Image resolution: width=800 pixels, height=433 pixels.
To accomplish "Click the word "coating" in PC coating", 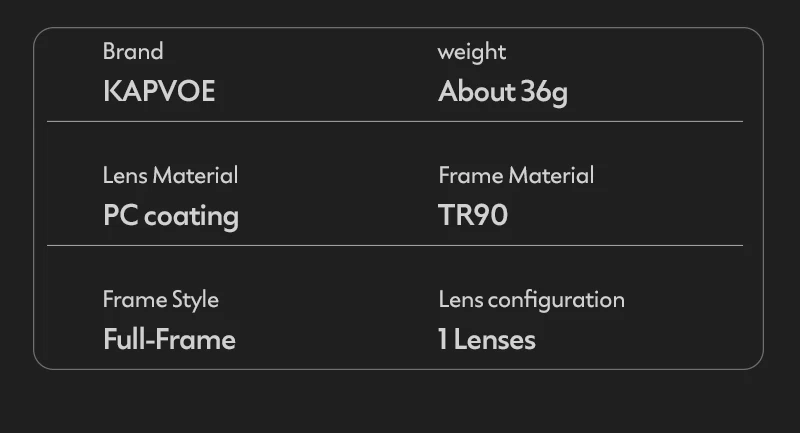I will click(x=191, y=216).
